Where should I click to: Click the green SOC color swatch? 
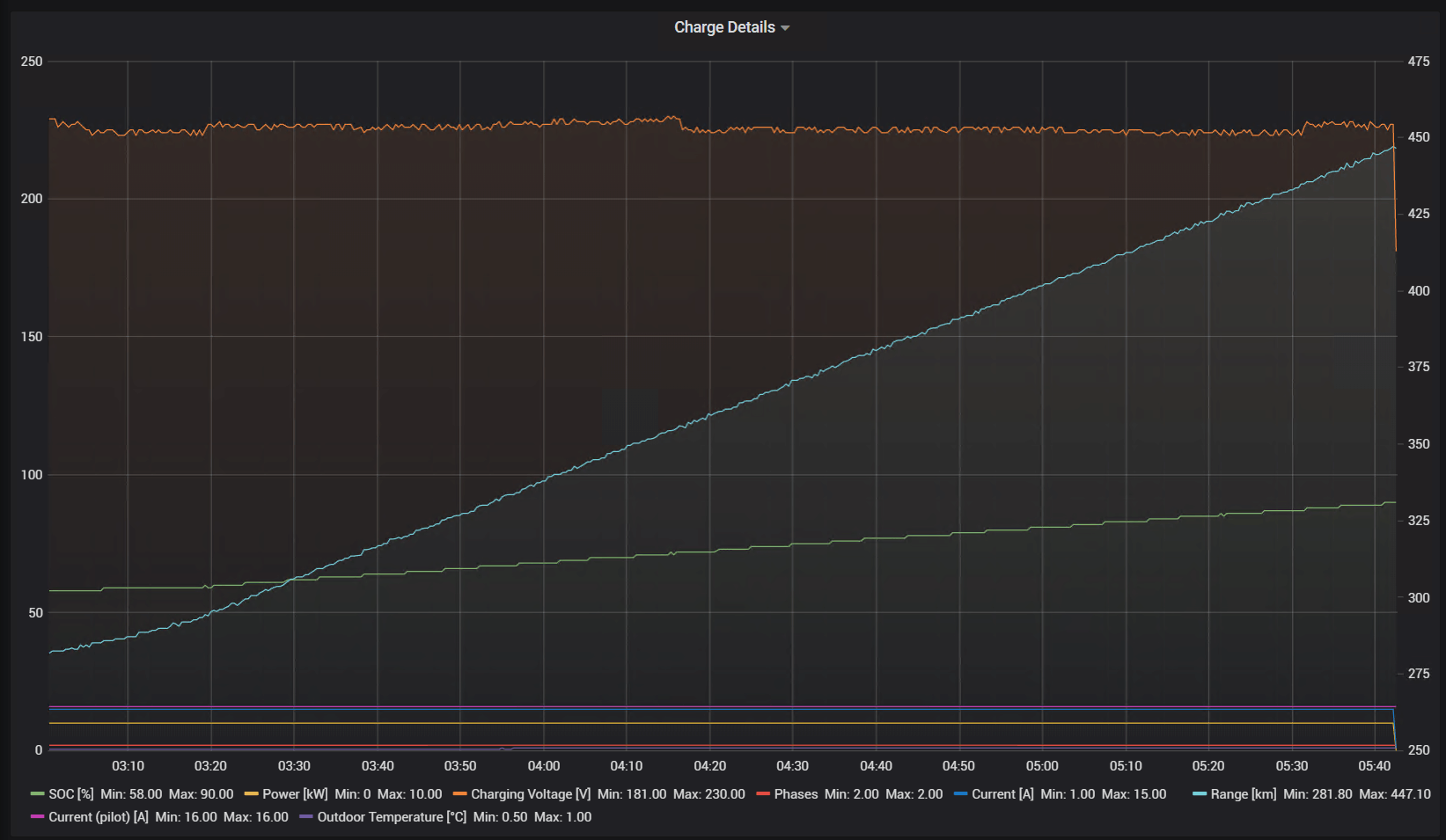tap(37, 794)
